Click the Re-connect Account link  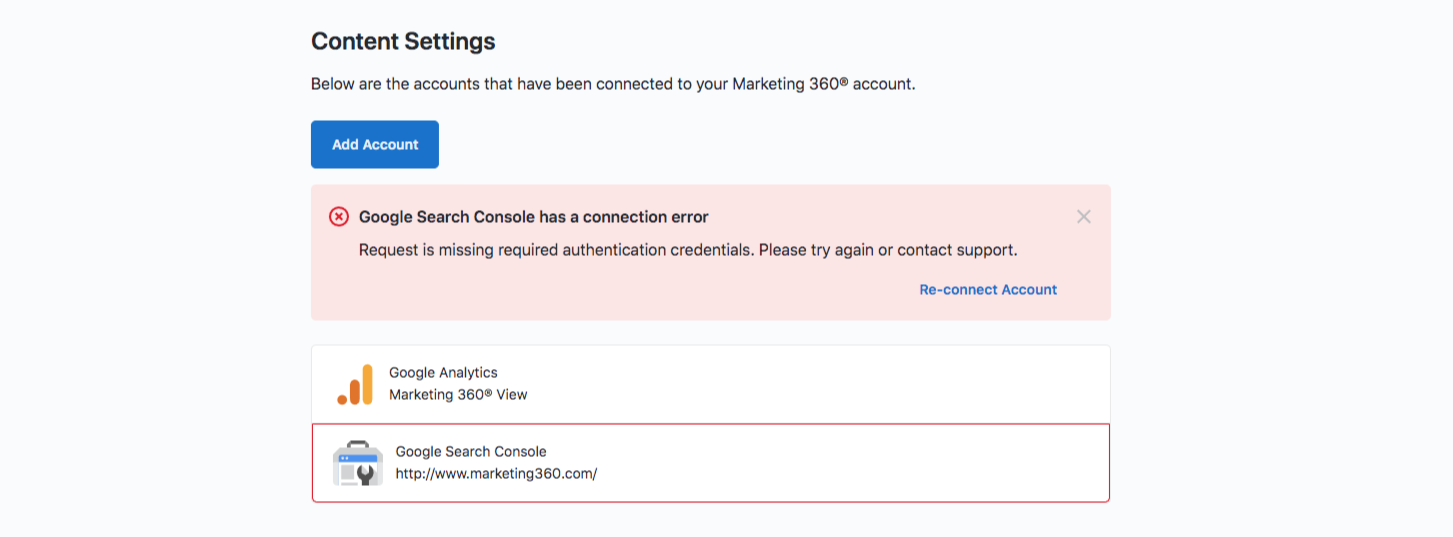pos(988,290)
